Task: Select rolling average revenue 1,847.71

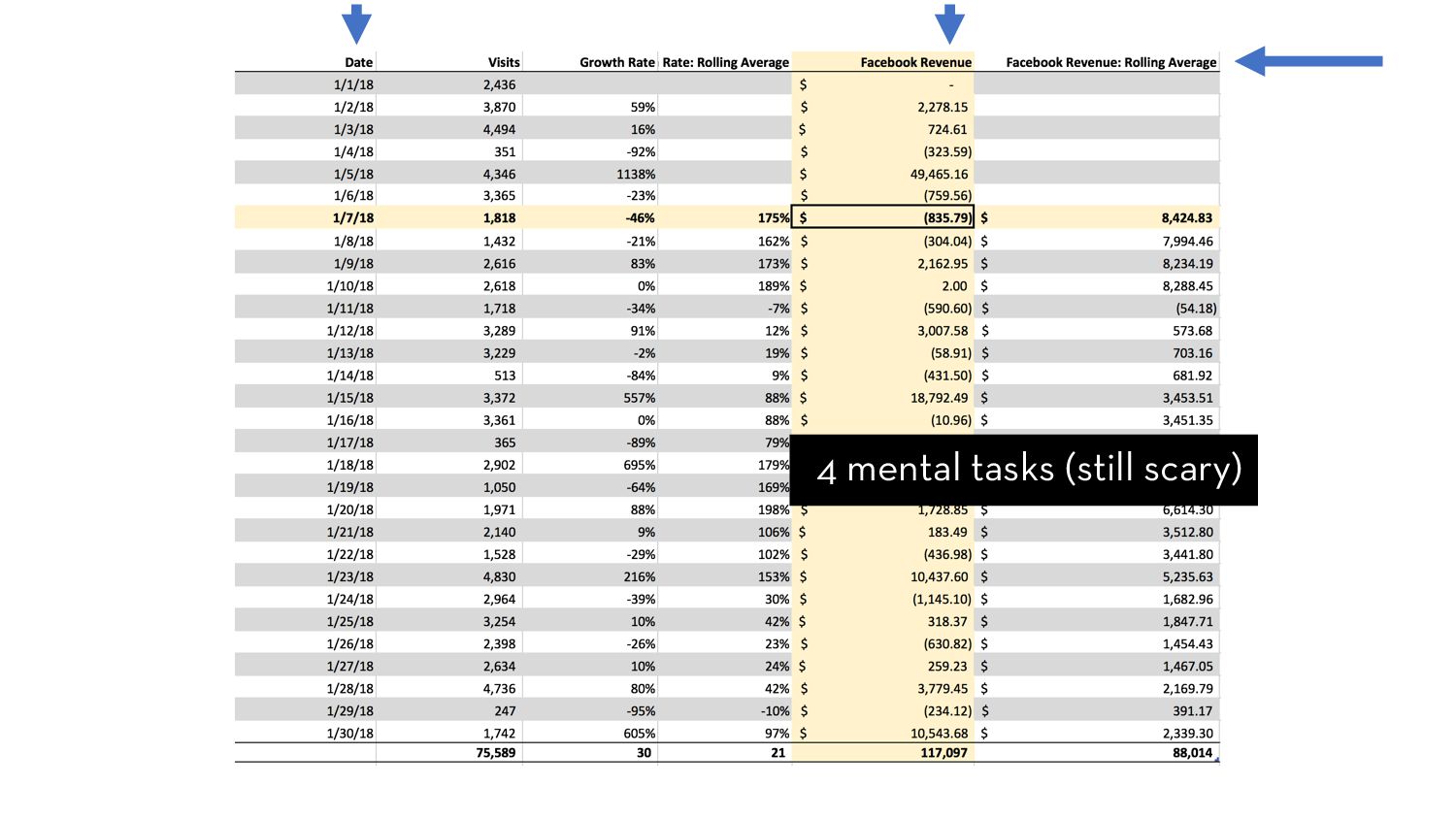Action: coord(1188,621)
